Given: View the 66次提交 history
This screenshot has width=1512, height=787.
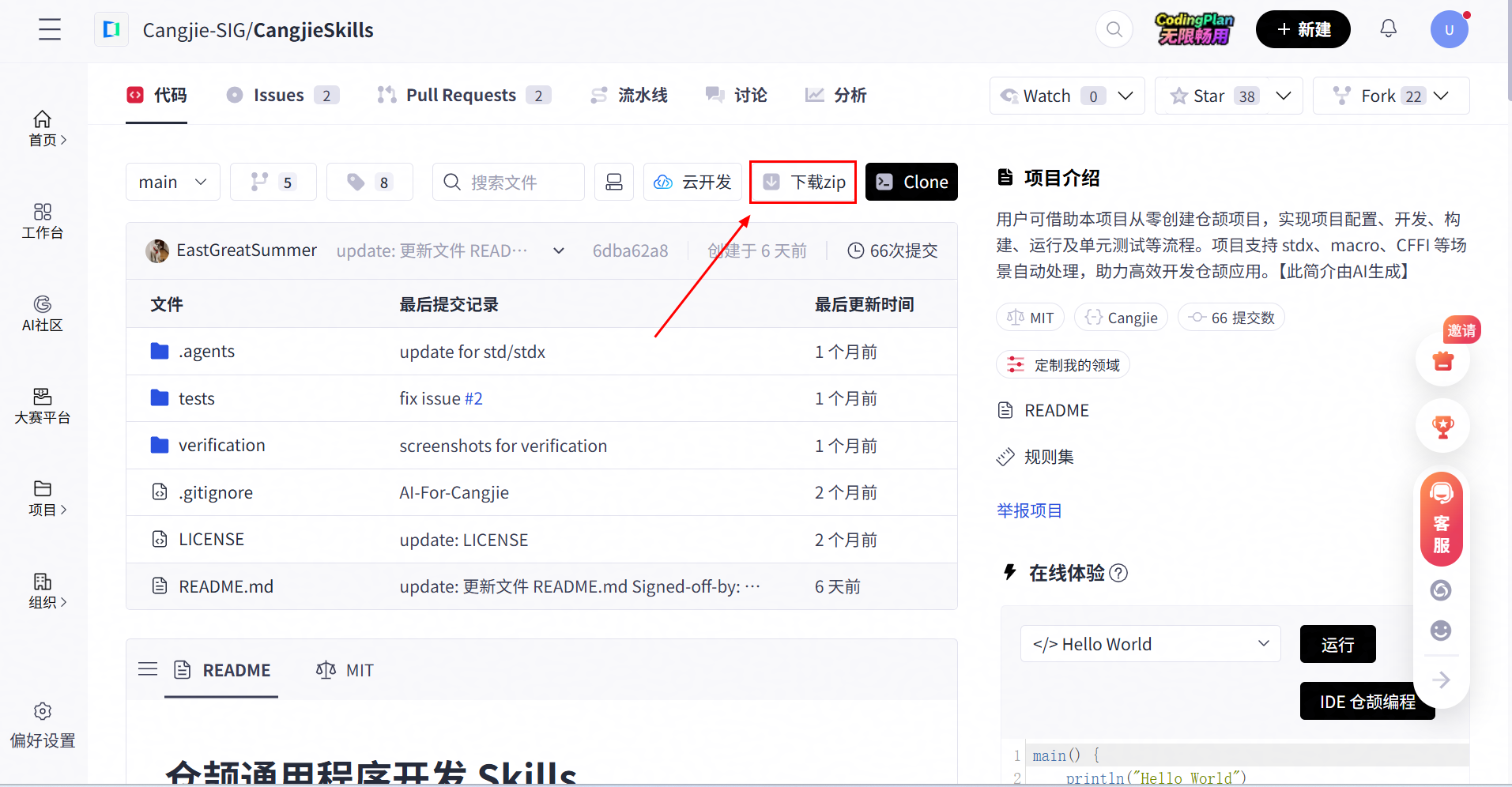Looking at the screenshot, I should (892, 250).
